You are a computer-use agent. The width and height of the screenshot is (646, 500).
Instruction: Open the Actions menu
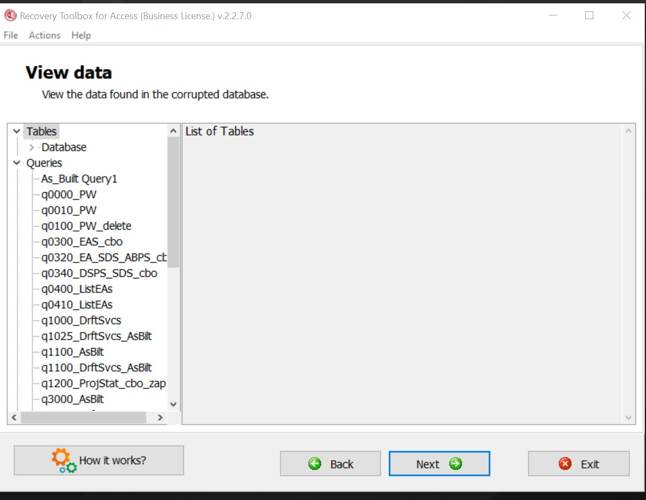pos(44,35)
